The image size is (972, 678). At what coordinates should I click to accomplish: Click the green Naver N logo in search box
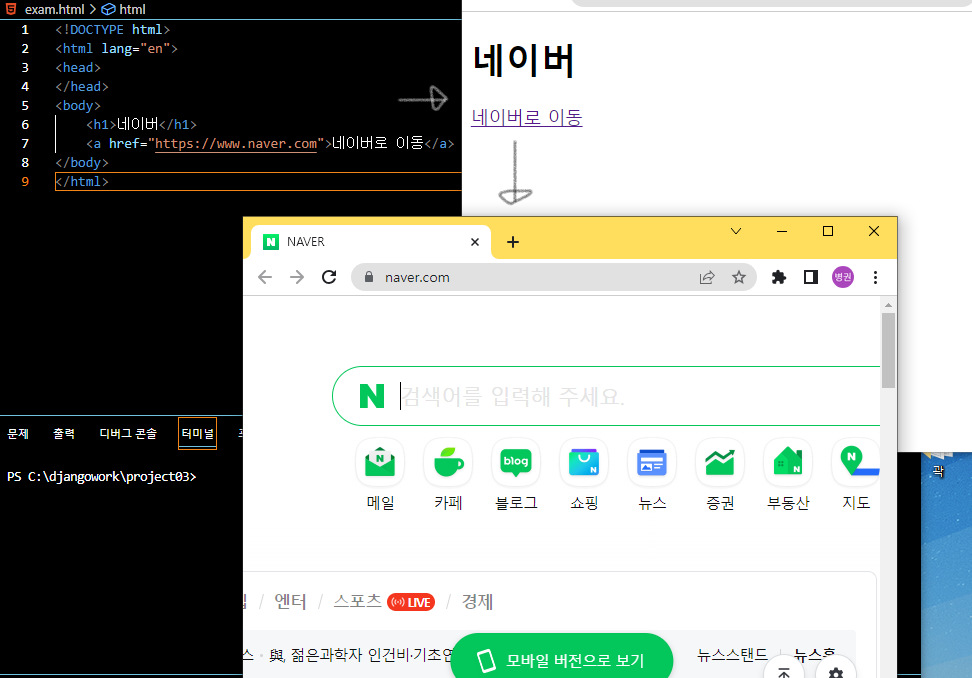pyautogui.click(x=372, y=396)
